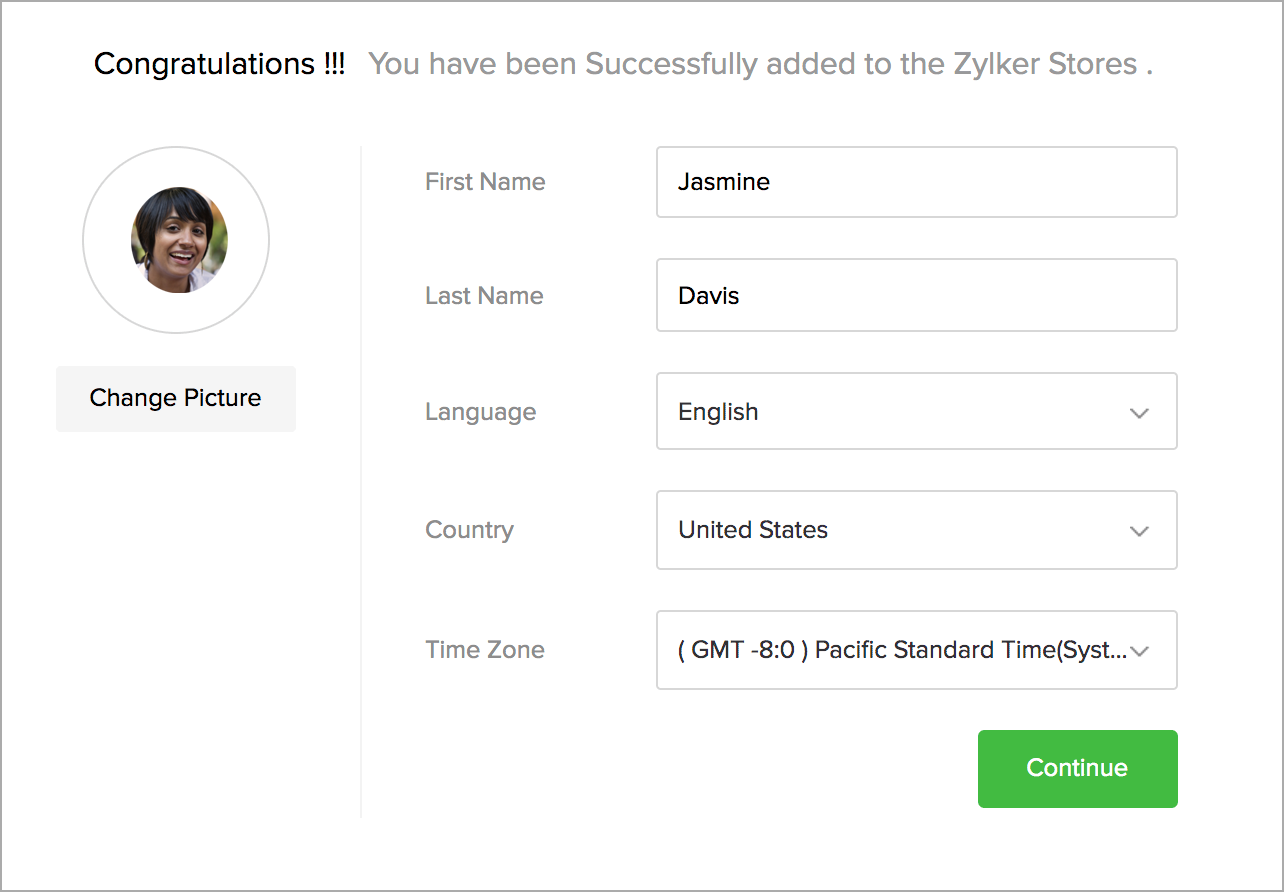Click the 'Successfully added to Zylker Stores' message

click(x=760, y=64)
